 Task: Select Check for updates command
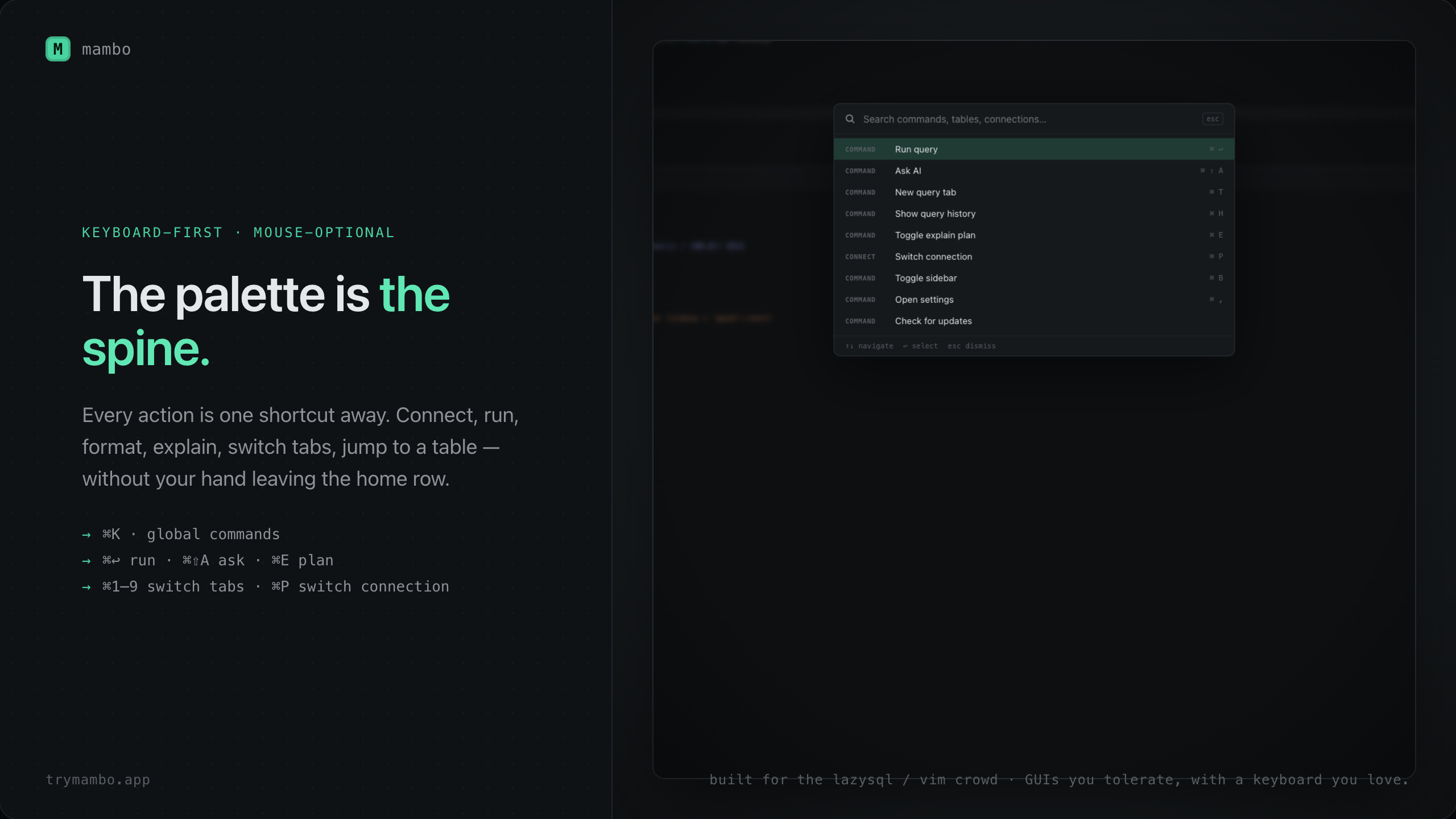1034,321
